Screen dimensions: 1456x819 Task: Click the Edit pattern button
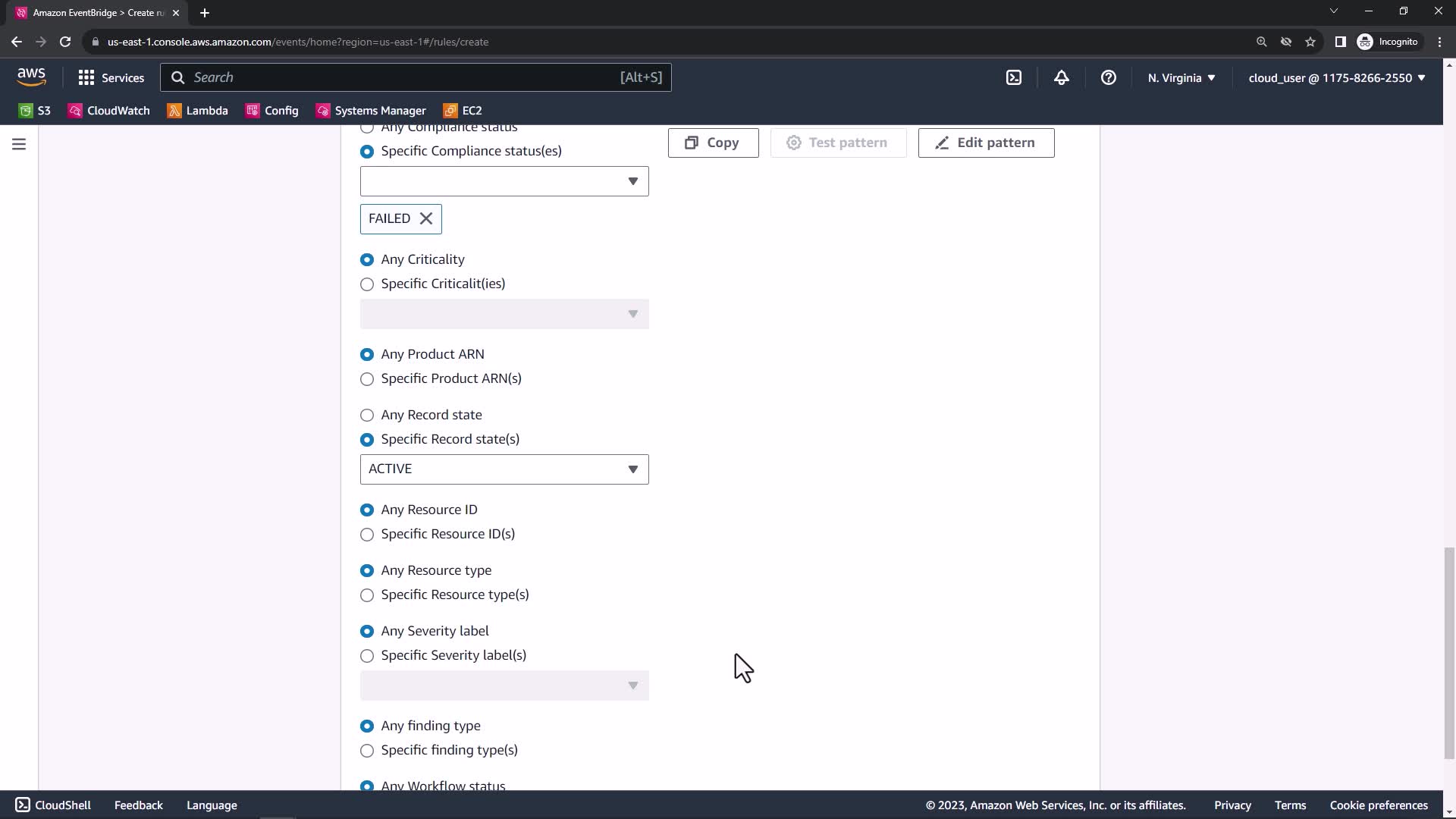point(986,143)
